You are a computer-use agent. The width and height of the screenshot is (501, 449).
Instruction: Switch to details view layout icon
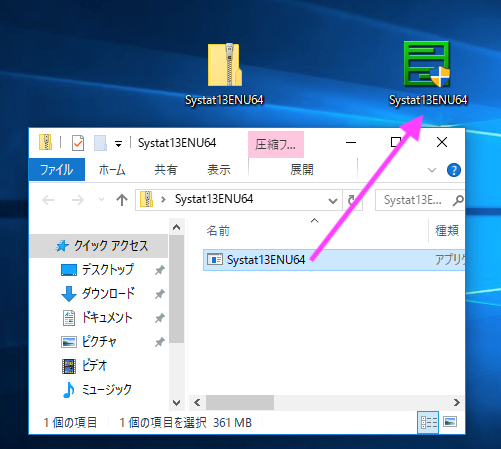428,422
